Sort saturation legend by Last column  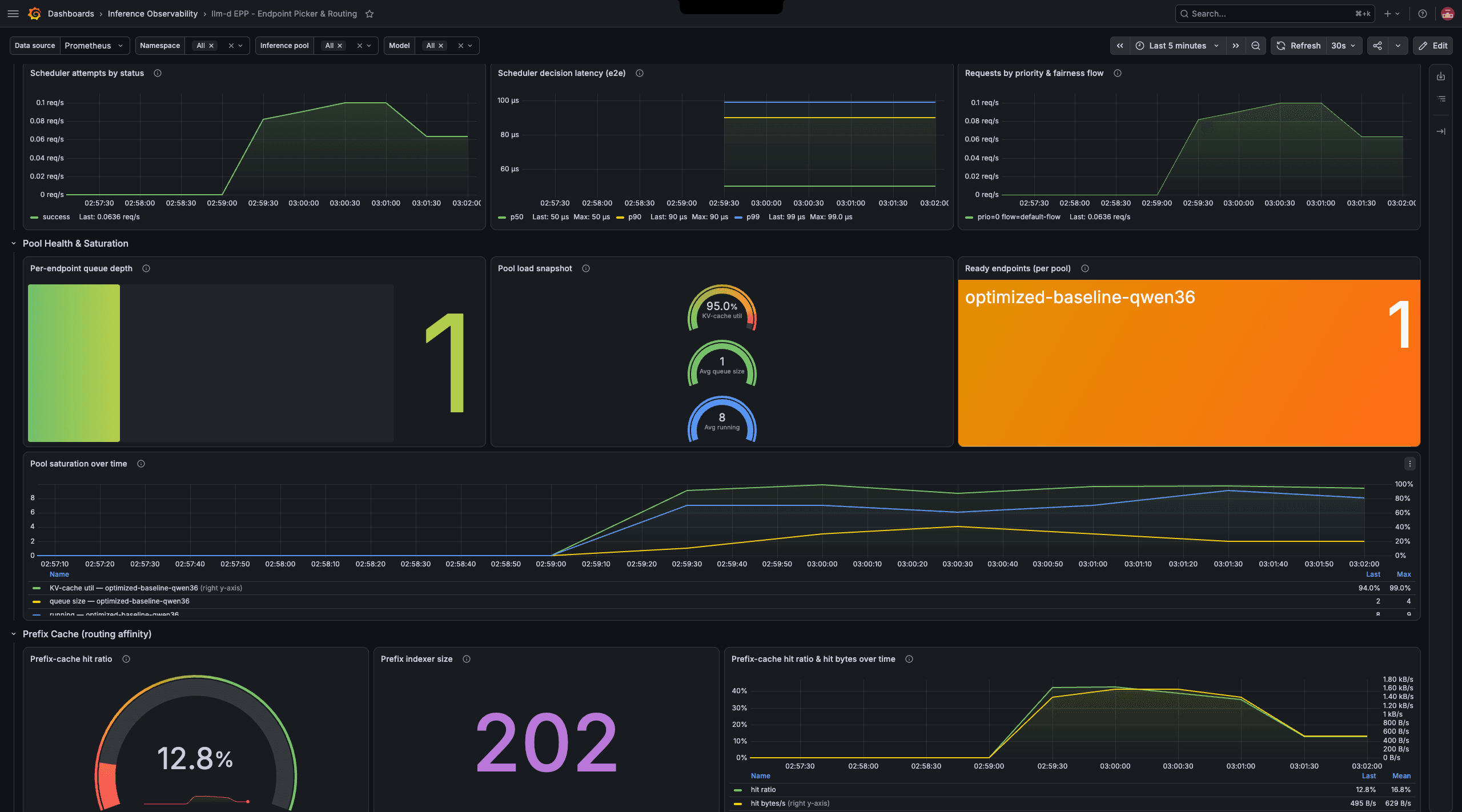point(1373,574)
